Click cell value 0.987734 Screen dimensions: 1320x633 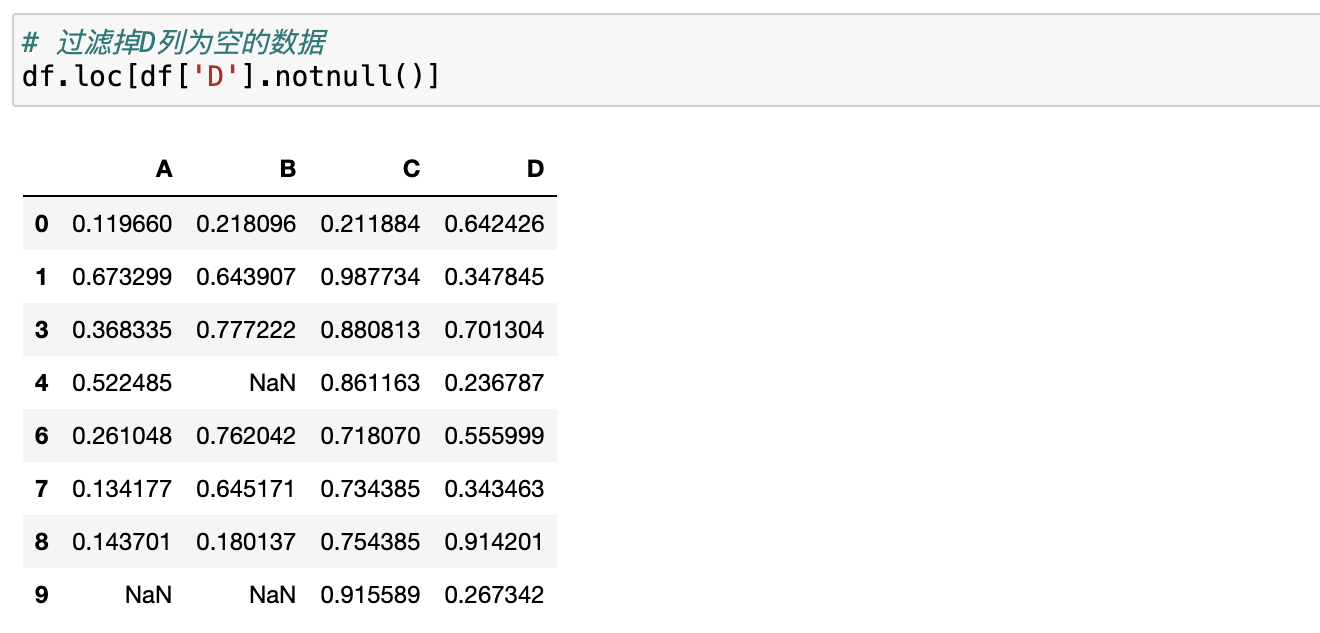tap(370, 276)
